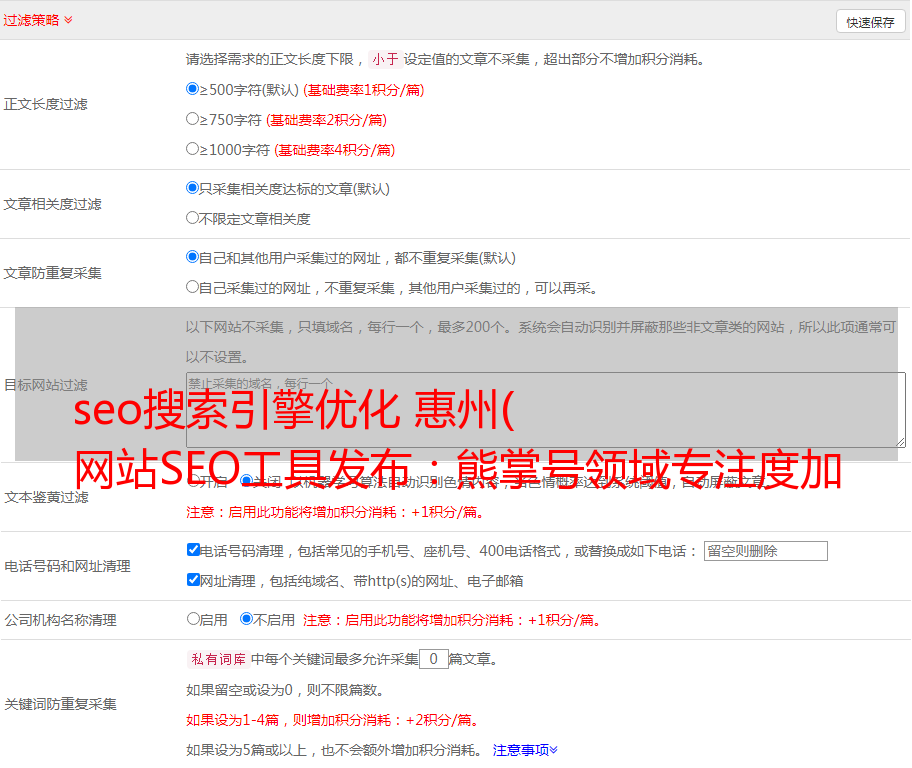The image size is (912, 768).
Task: Click the 小于 highlighted tag
Action: tap(385, 59)
